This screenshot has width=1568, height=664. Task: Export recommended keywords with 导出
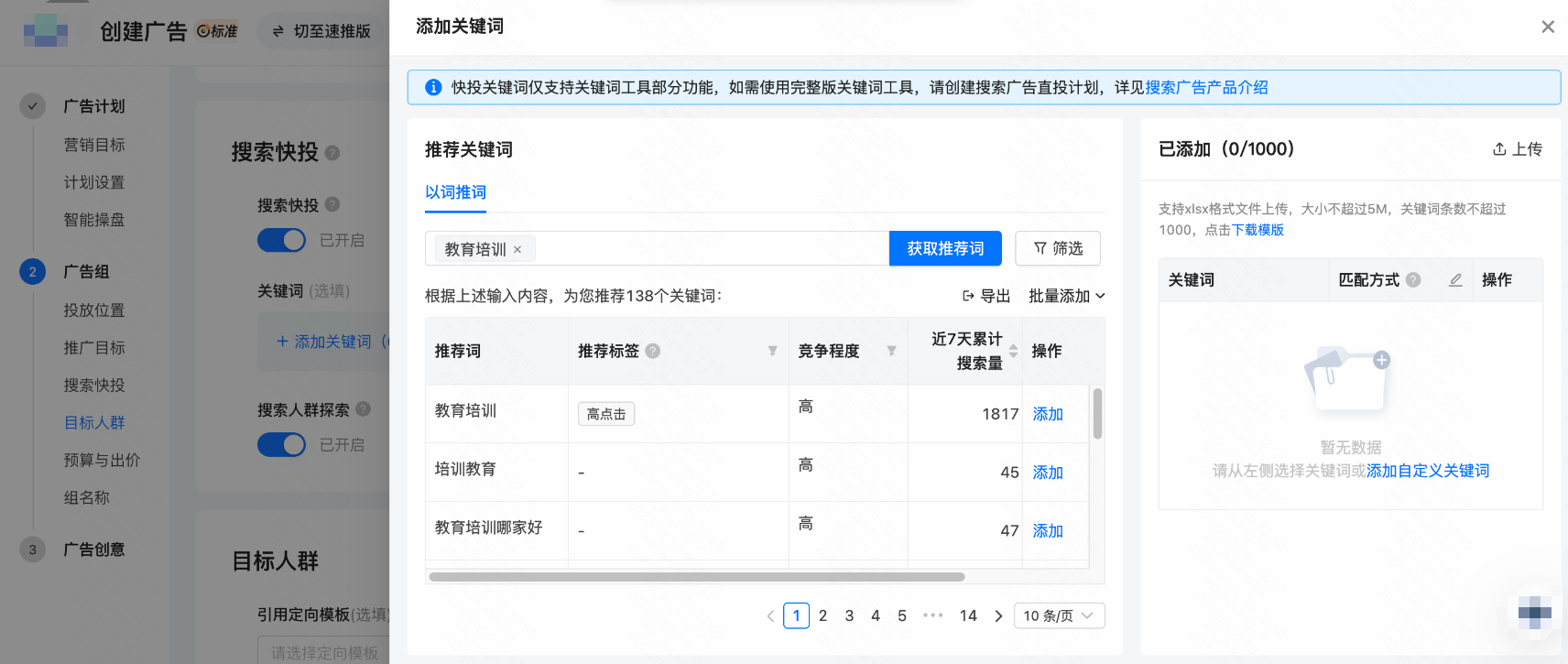[986, 296]
